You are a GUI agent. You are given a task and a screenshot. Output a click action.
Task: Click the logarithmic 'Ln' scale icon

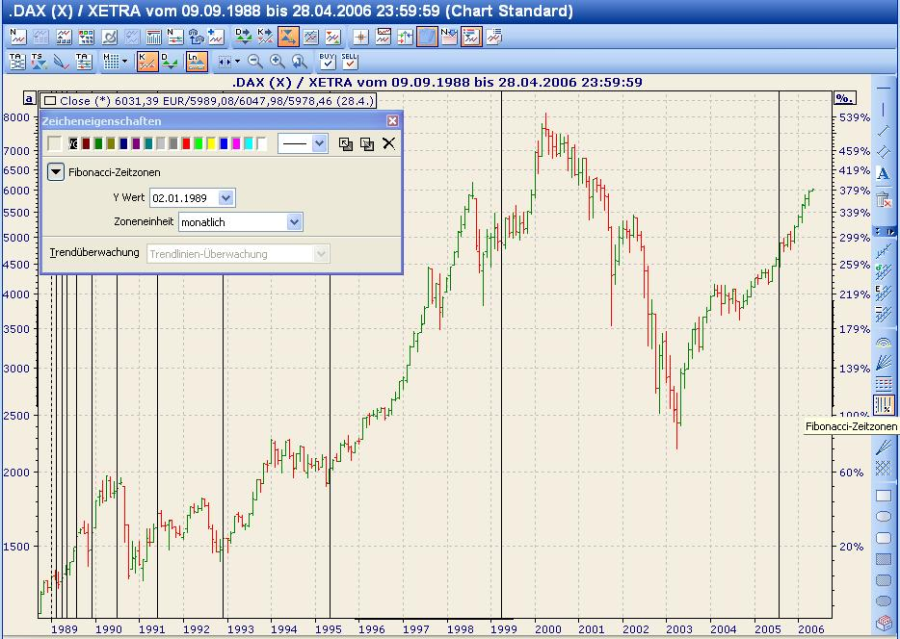pos(197,62)
